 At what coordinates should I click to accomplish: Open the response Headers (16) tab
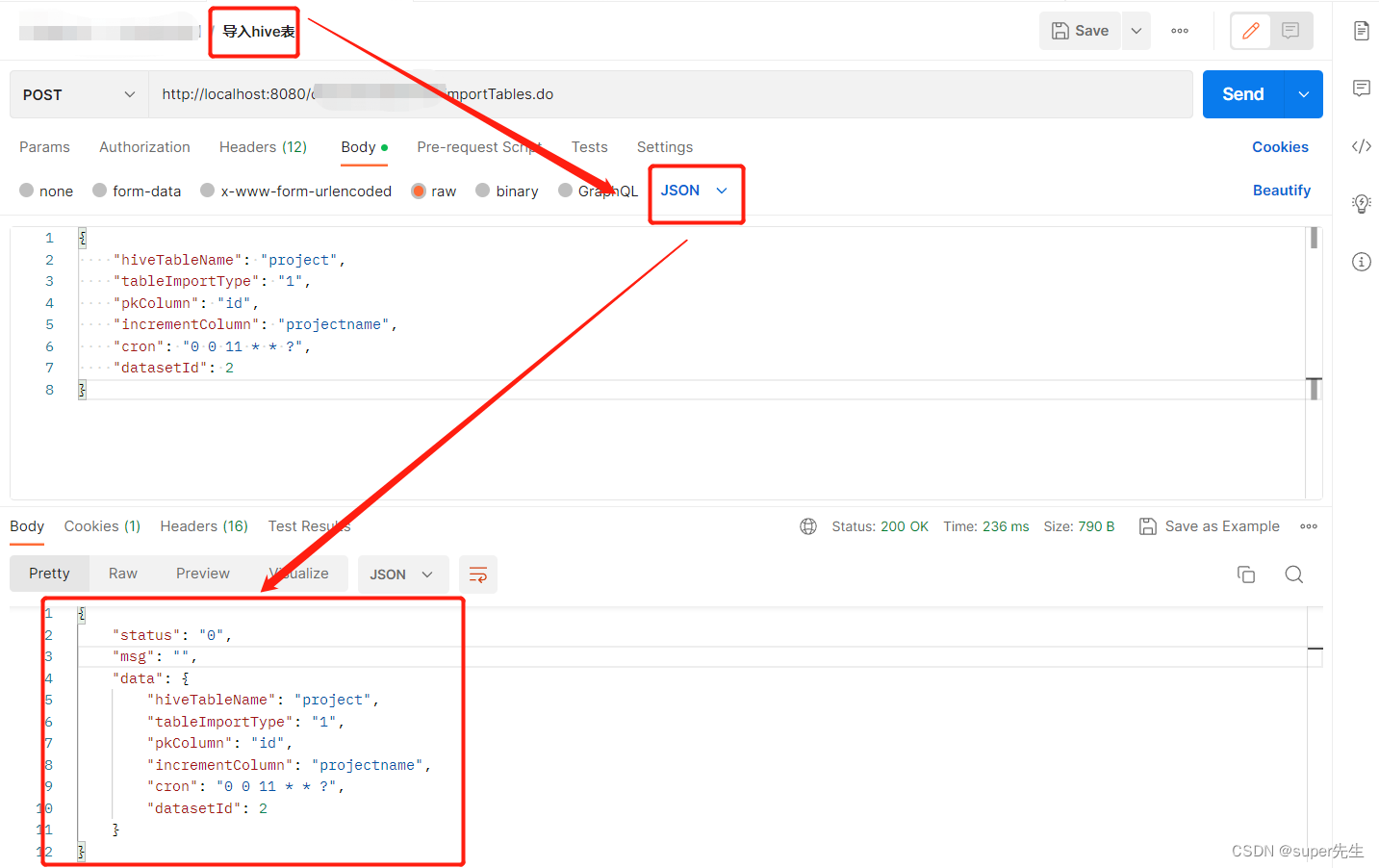tap(204, 526)
